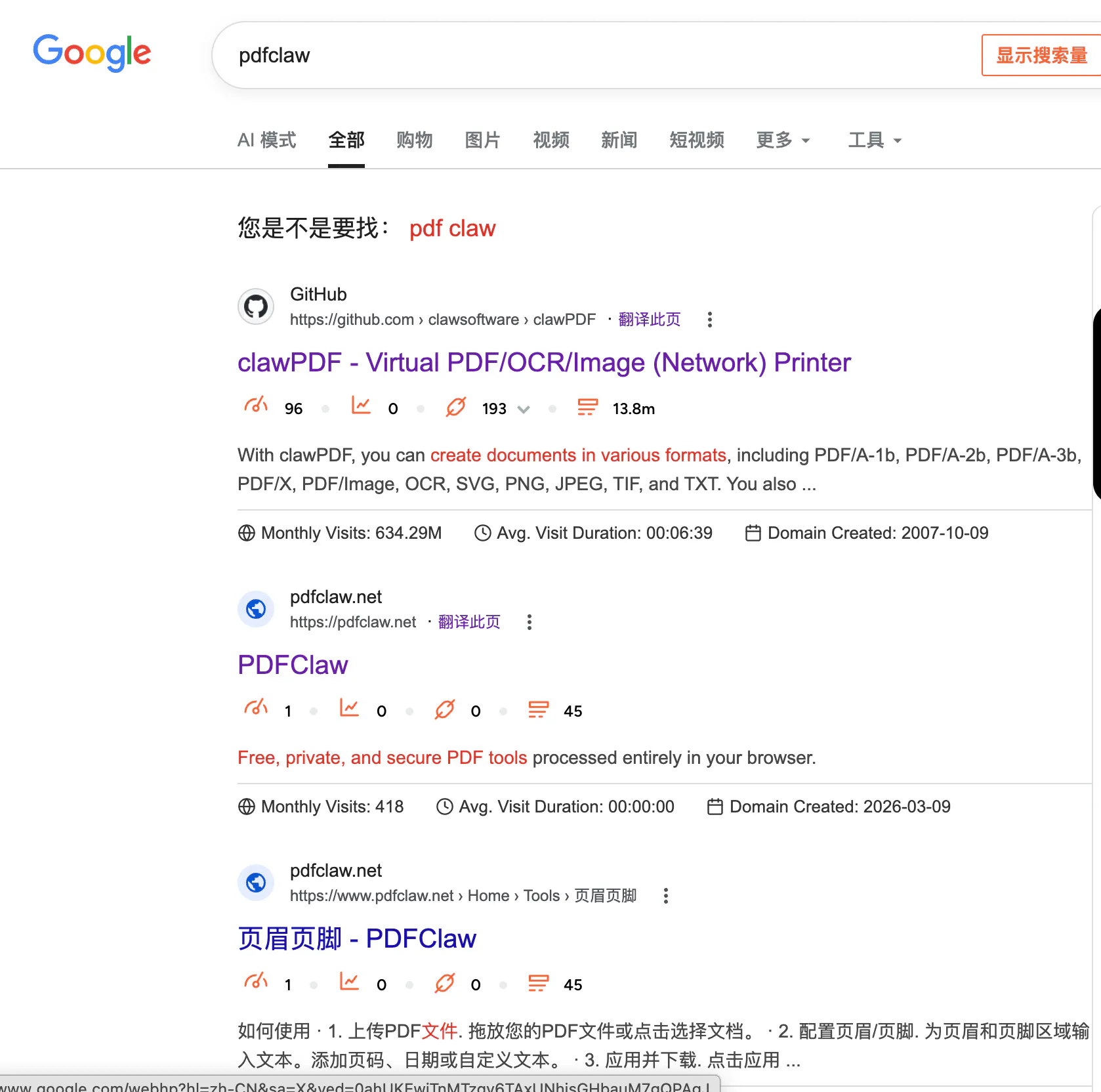The width and height of the screenshot is (1101, 1092).
Task: Click the globe icon beside Monthly Visits: 634.29M
Action: [247, 533]
